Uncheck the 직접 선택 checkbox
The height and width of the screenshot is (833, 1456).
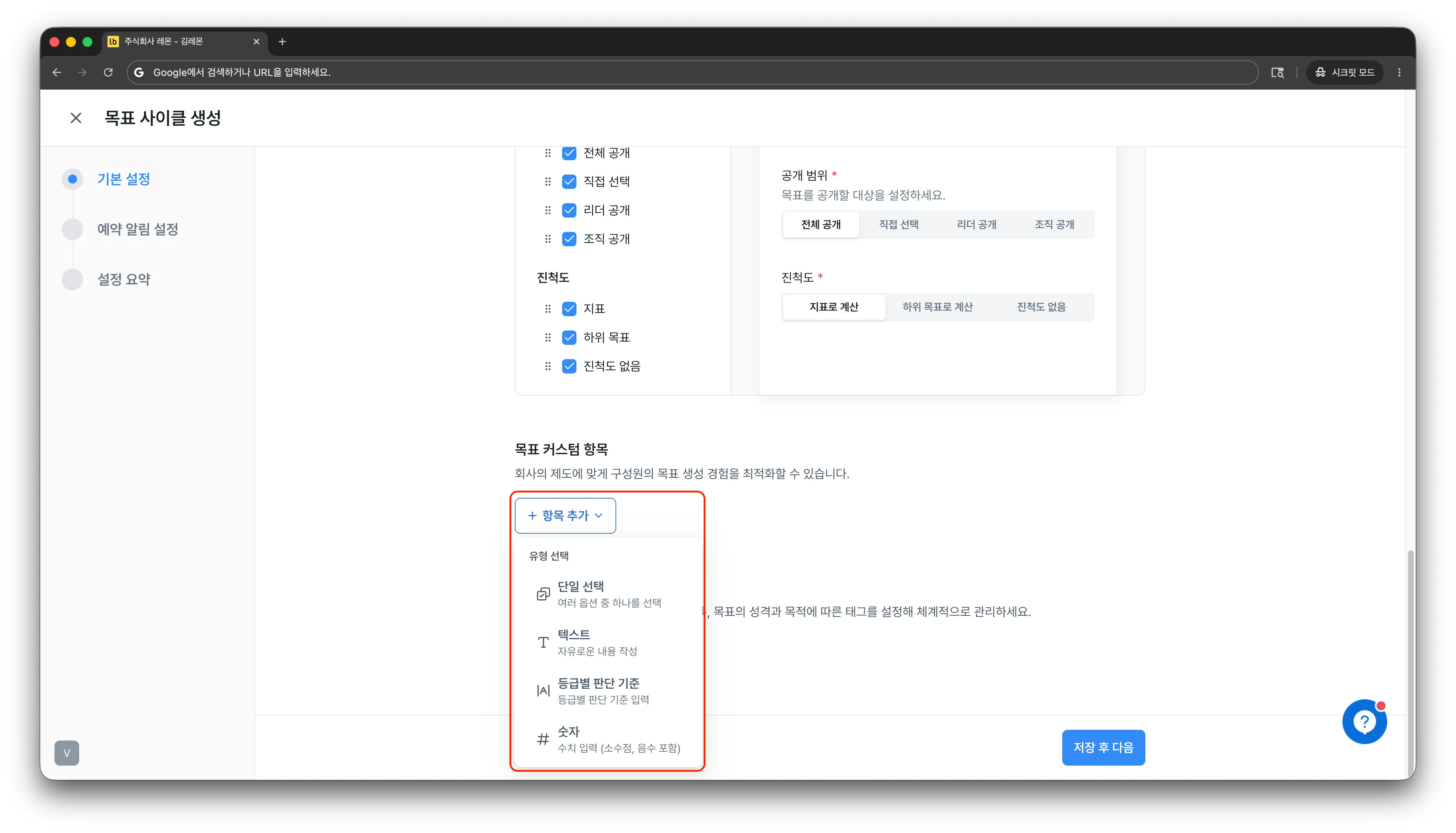[x=569, y=181]
